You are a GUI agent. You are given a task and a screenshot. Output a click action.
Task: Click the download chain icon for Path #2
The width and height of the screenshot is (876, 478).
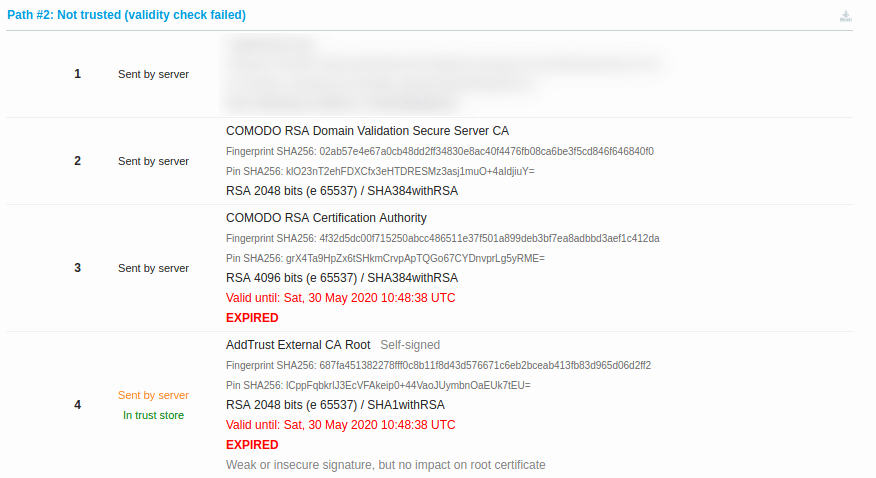(846, 16)
